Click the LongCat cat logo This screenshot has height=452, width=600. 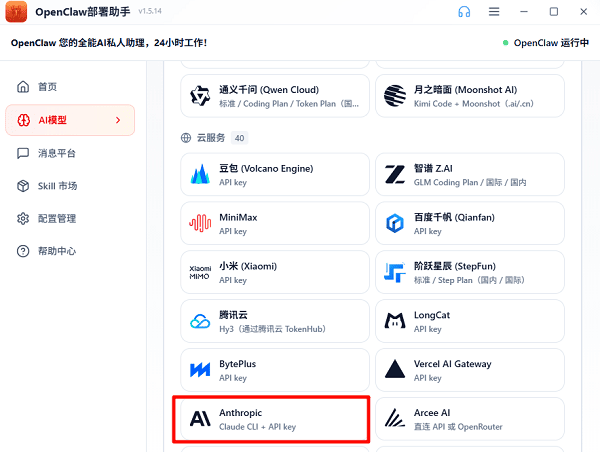click(x=395, y=321)
